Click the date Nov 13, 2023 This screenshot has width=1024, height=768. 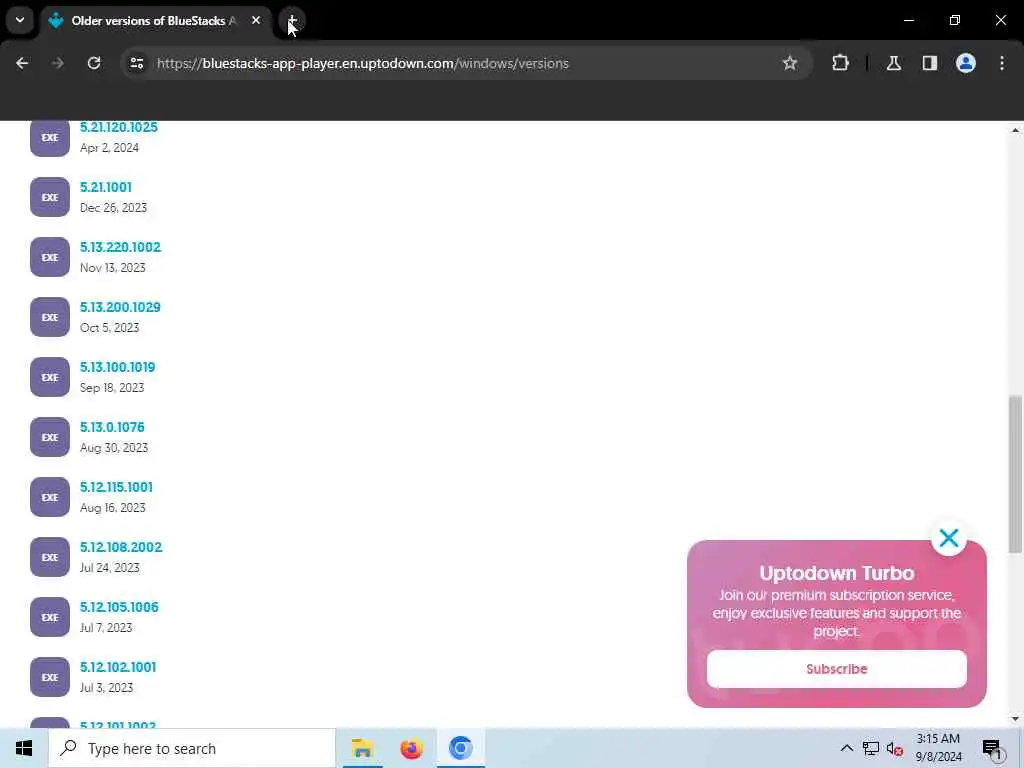tap(112, 268)
